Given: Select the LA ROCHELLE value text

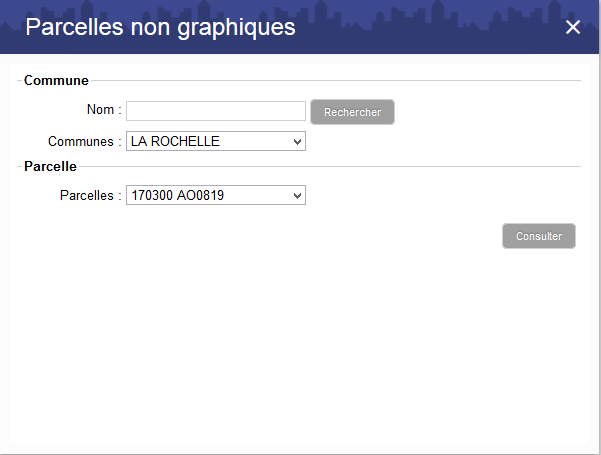Looking at the screenshot, I should click(175, 142).
